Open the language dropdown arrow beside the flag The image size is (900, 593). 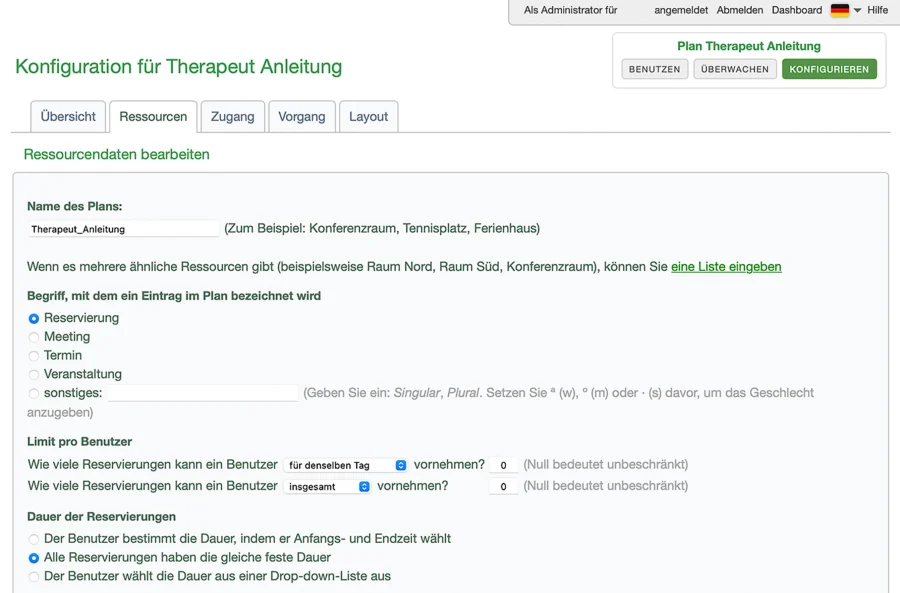pos(858,10)
